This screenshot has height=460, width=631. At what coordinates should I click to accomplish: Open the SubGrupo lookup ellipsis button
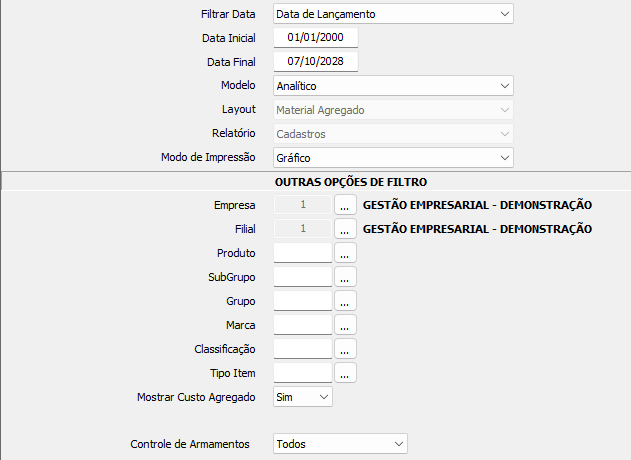click(x=345, y=277)
